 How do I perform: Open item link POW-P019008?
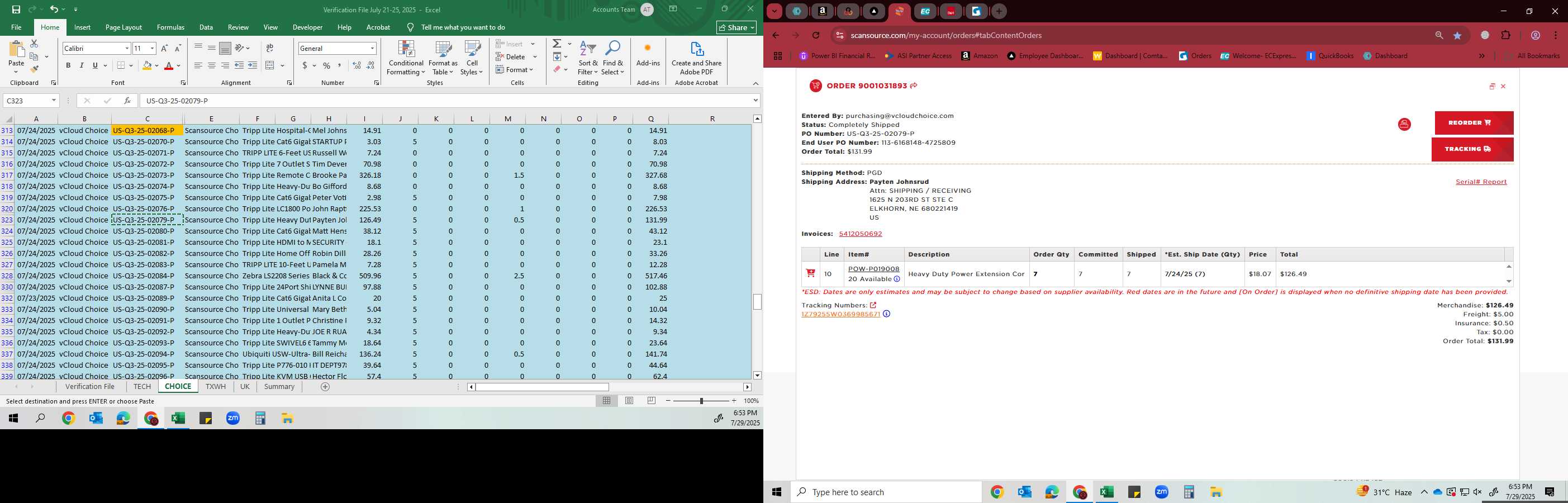[x=873, y=269]
